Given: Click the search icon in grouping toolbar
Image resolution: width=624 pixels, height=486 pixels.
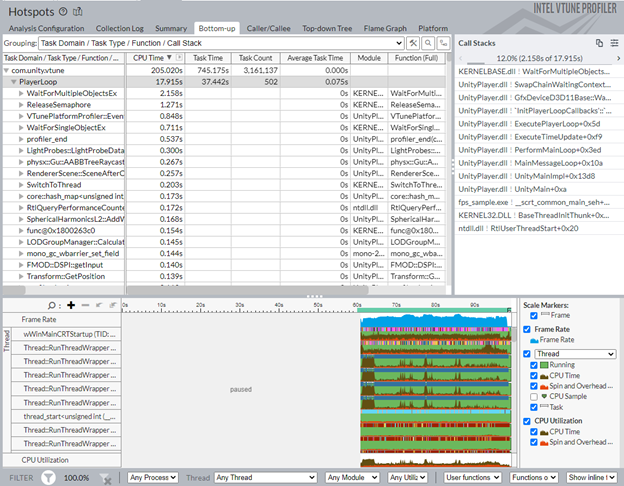Looking at the screenshot, I should pos(428,44).
